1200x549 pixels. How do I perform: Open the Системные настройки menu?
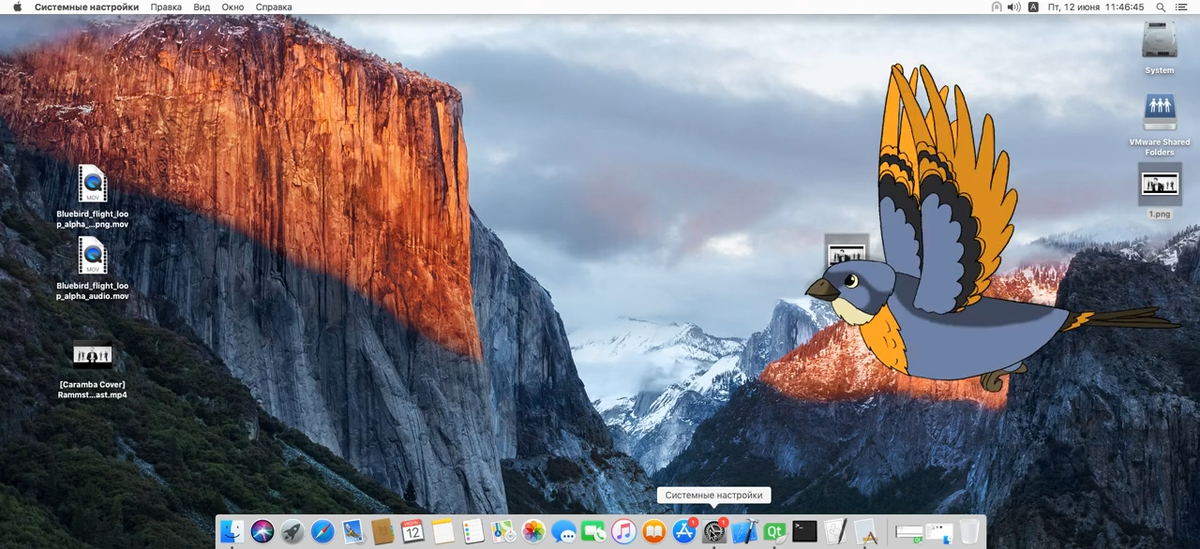pos(87,7)
